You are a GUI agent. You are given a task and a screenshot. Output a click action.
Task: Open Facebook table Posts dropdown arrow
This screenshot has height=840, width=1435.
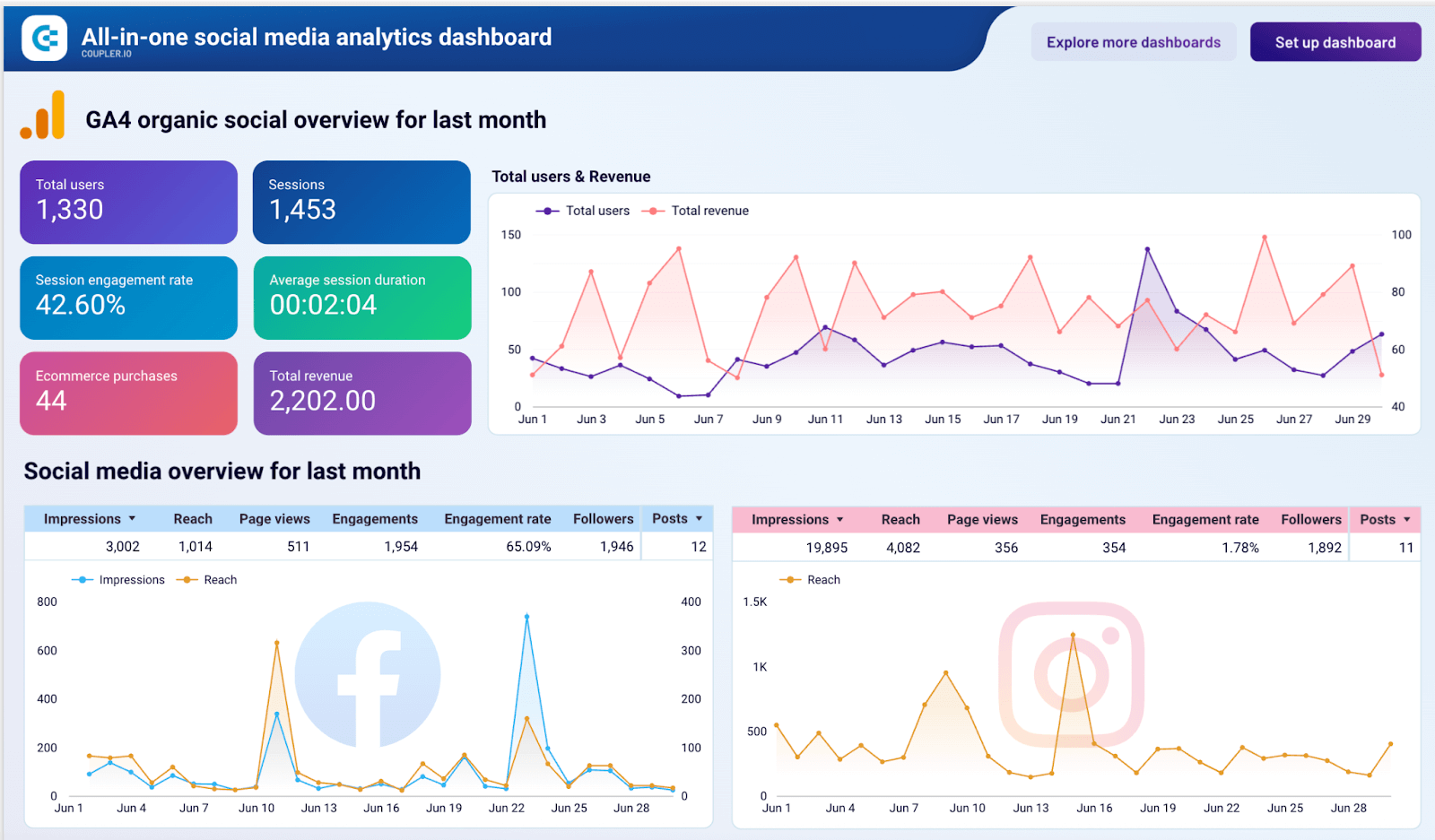pyautogui.click(x=699, y=519)
